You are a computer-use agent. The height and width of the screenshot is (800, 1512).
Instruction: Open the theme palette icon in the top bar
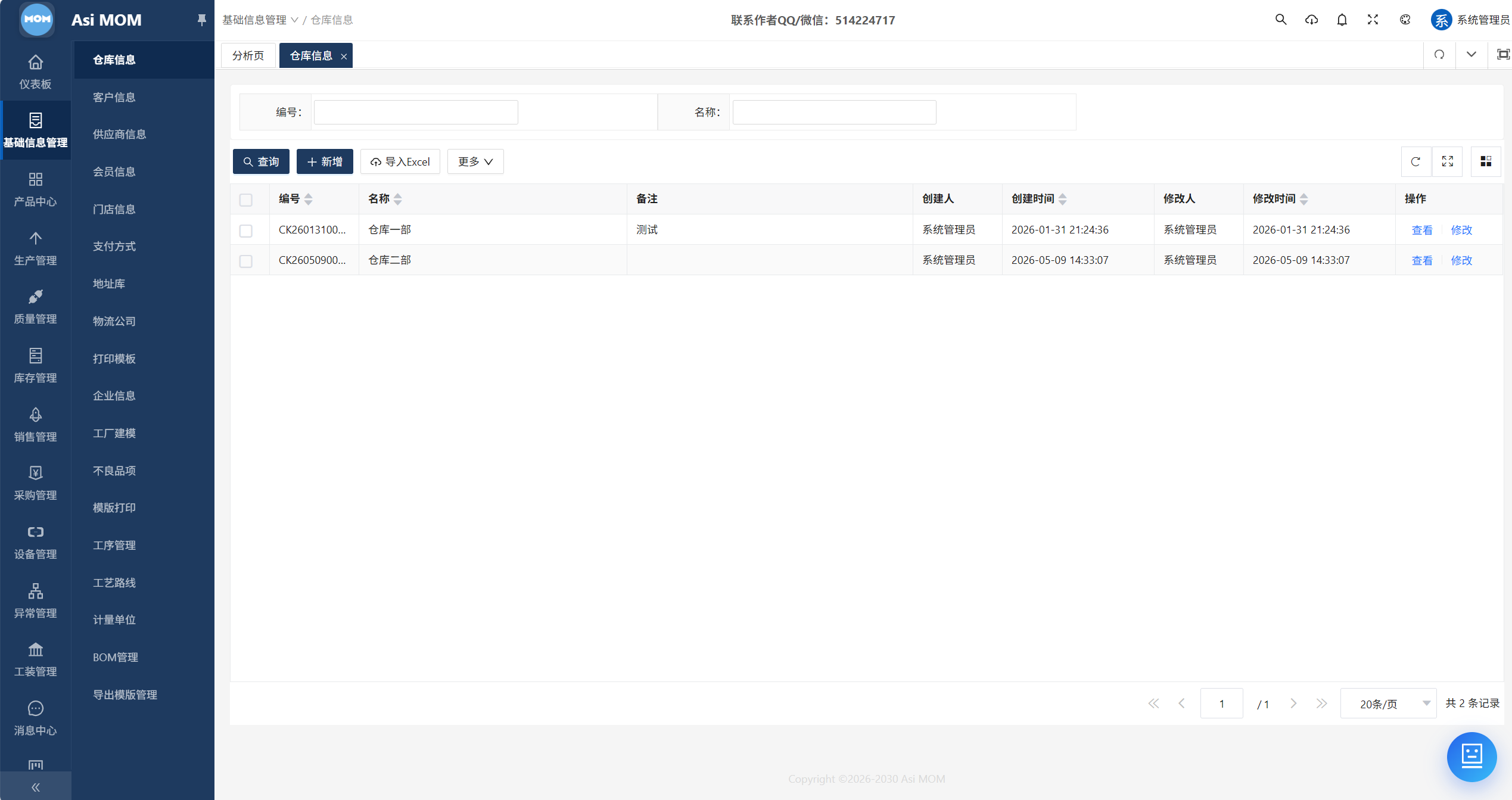pos(1405,20)
